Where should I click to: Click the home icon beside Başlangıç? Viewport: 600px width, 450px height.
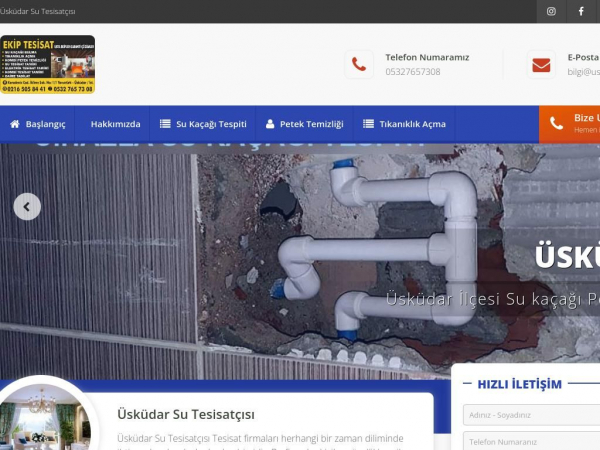[15, 124]
